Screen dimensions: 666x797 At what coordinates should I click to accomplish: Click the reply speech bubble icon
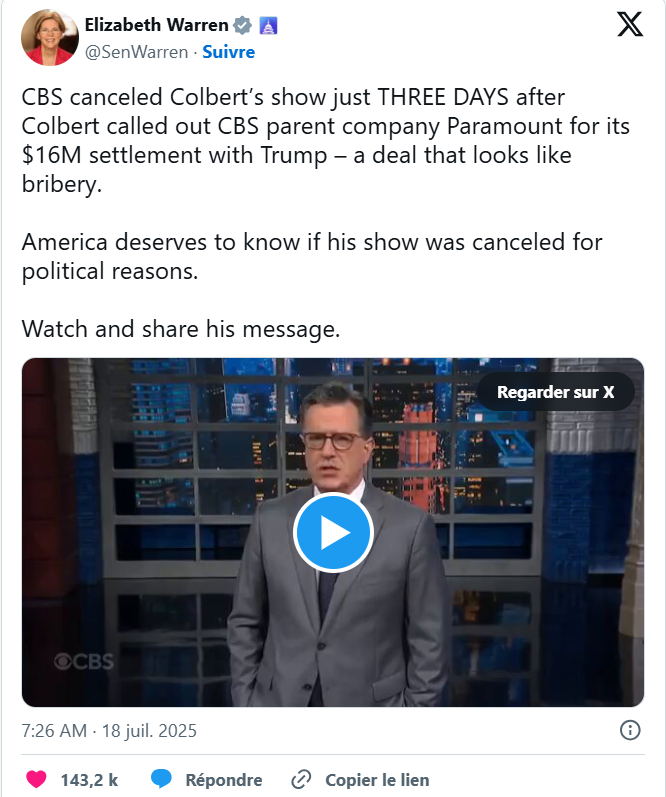tap(162, 779)
